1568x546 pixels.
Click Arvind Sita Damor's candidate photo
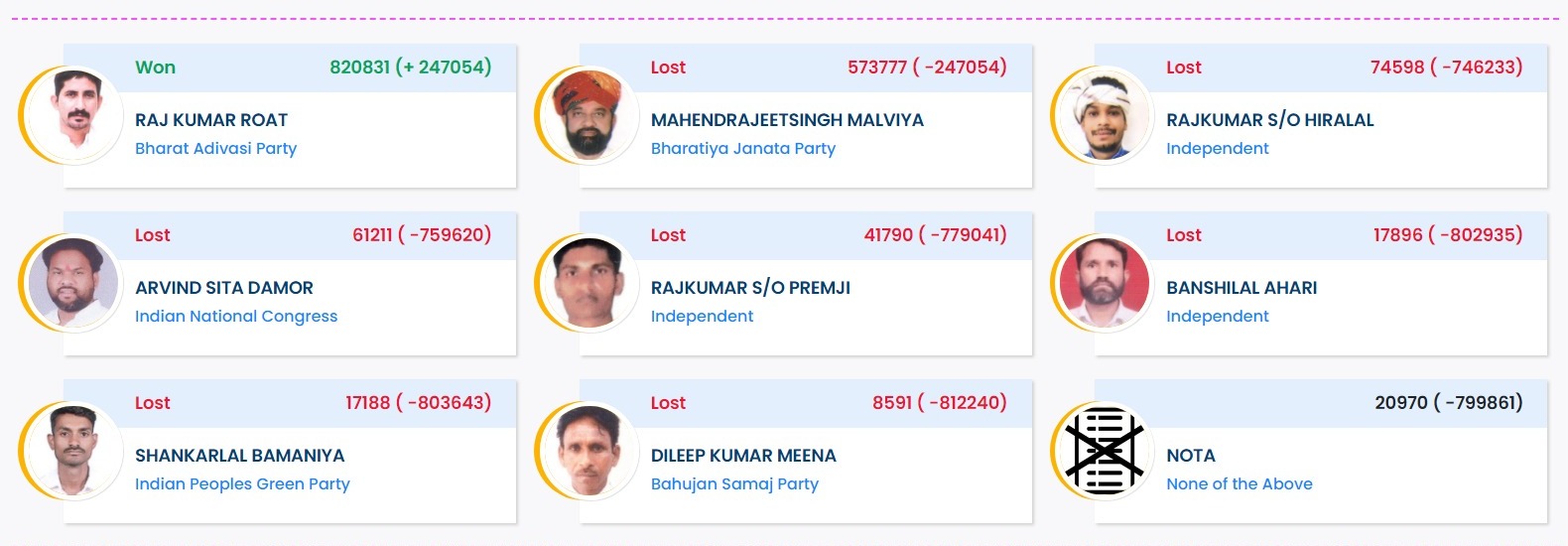point(73,282)
